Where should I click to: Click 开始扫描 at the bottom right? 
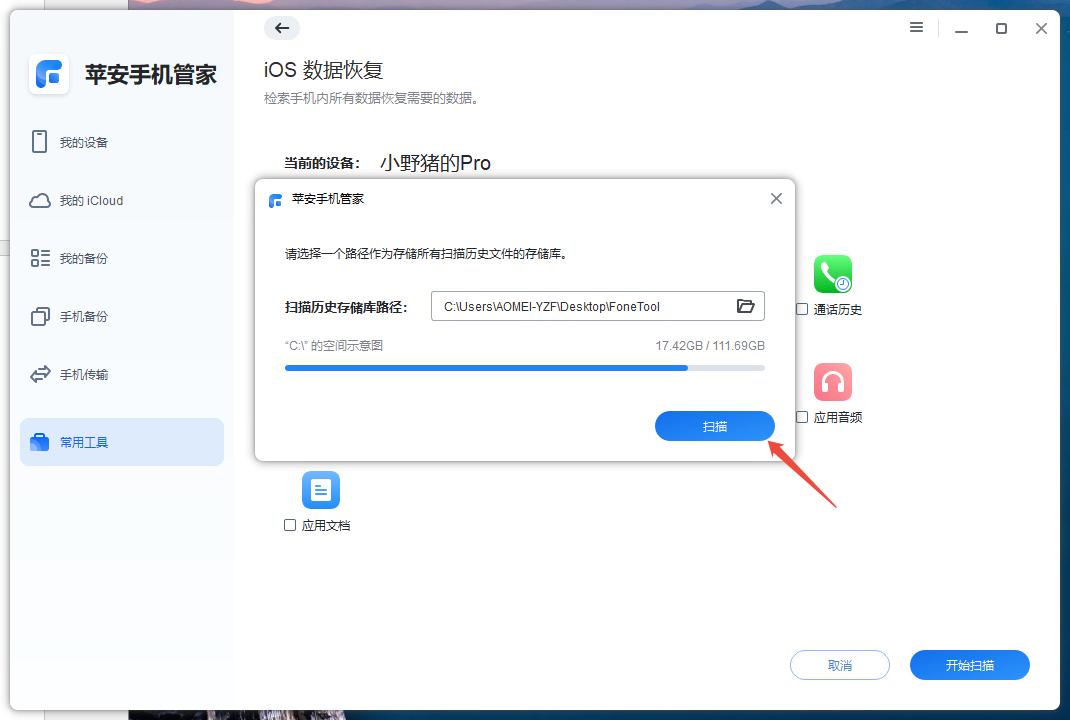(x=968, y=664)
